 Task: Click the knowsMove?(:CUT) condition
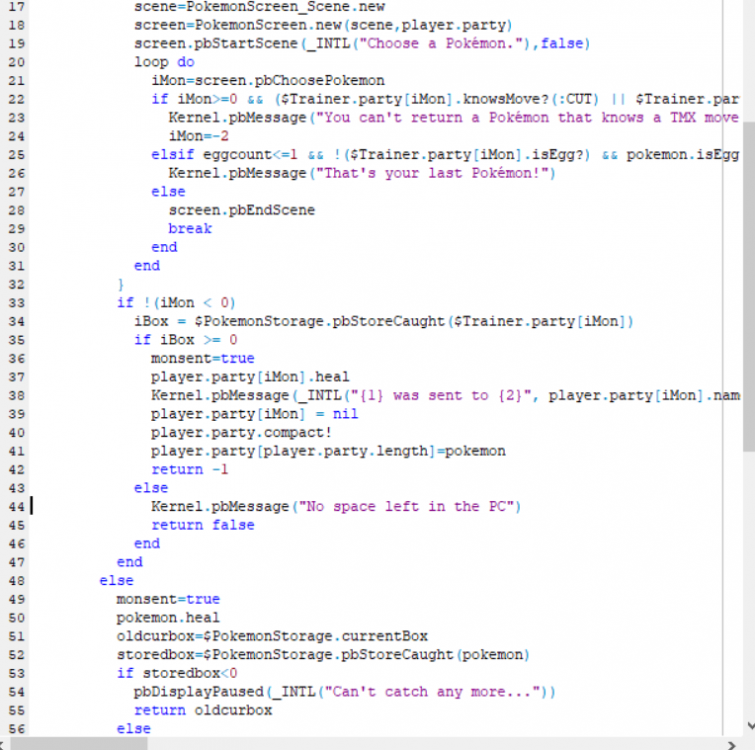[530, 99]
